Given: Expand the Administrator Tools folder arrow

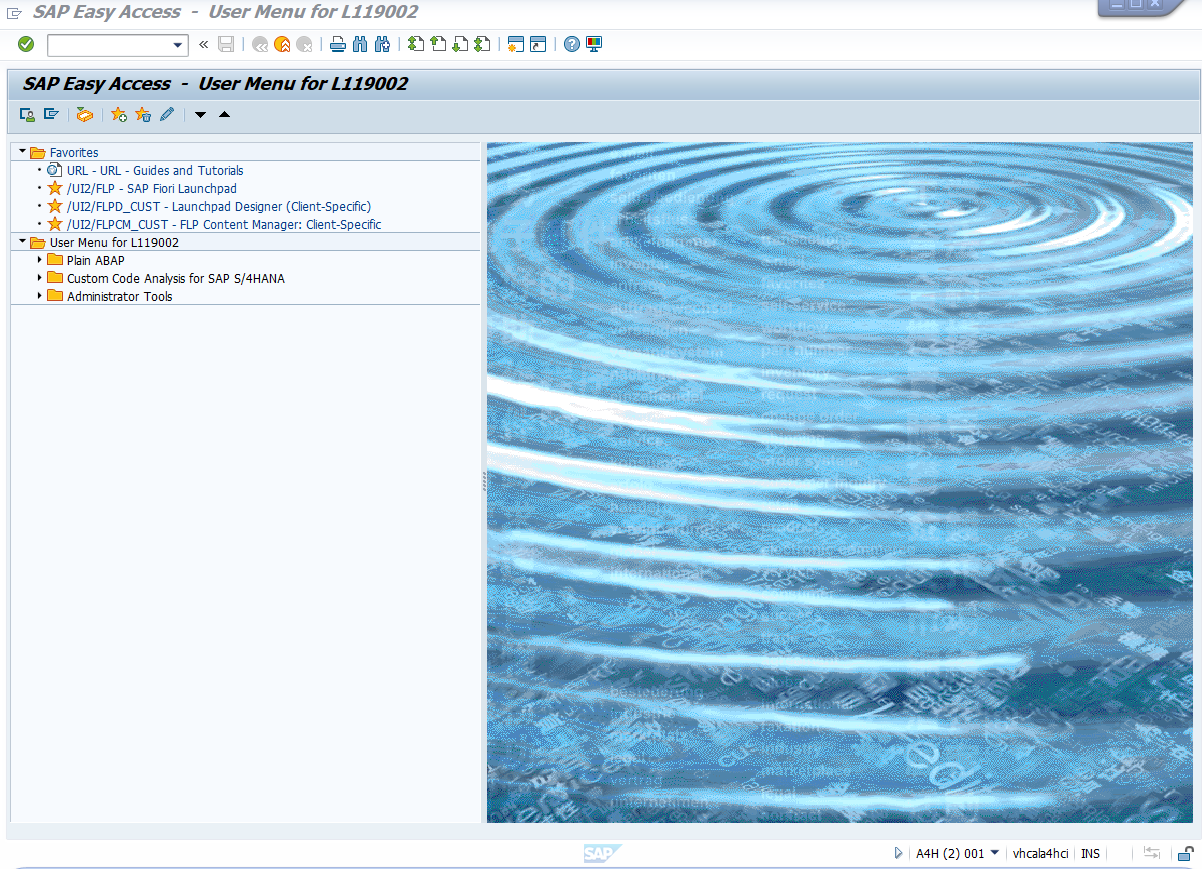Looking at the screenshot, I should coord(39,296).
